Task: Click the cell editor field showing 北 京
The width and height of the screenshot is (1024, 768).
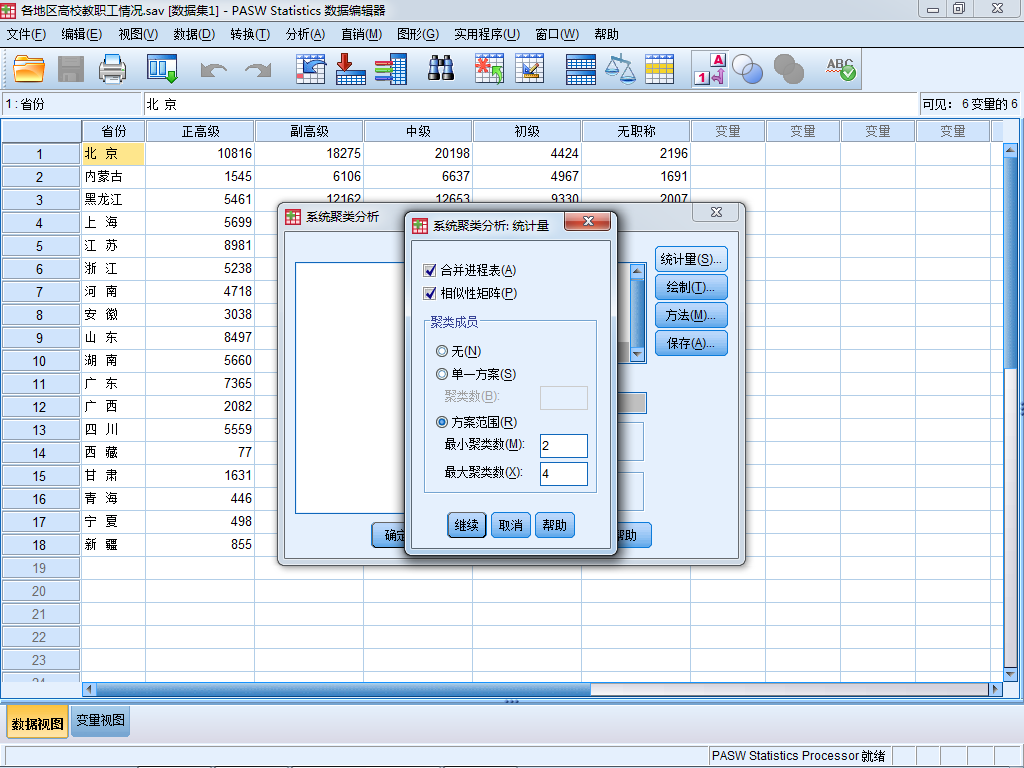Action: 530,104
